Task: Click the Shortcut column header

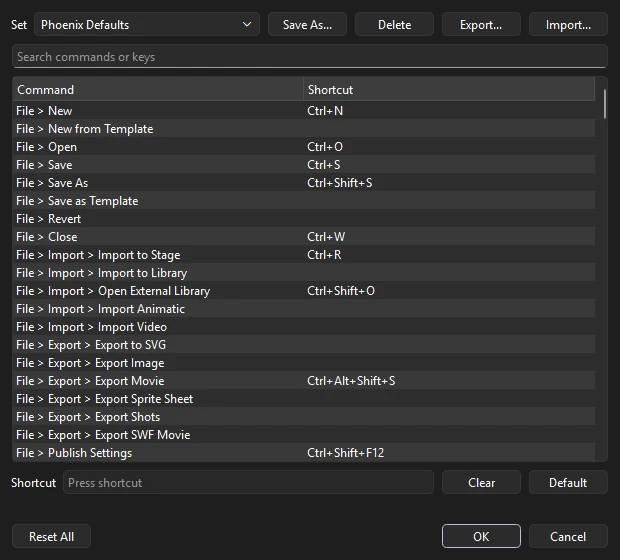Action: click(x=449, y=89)
